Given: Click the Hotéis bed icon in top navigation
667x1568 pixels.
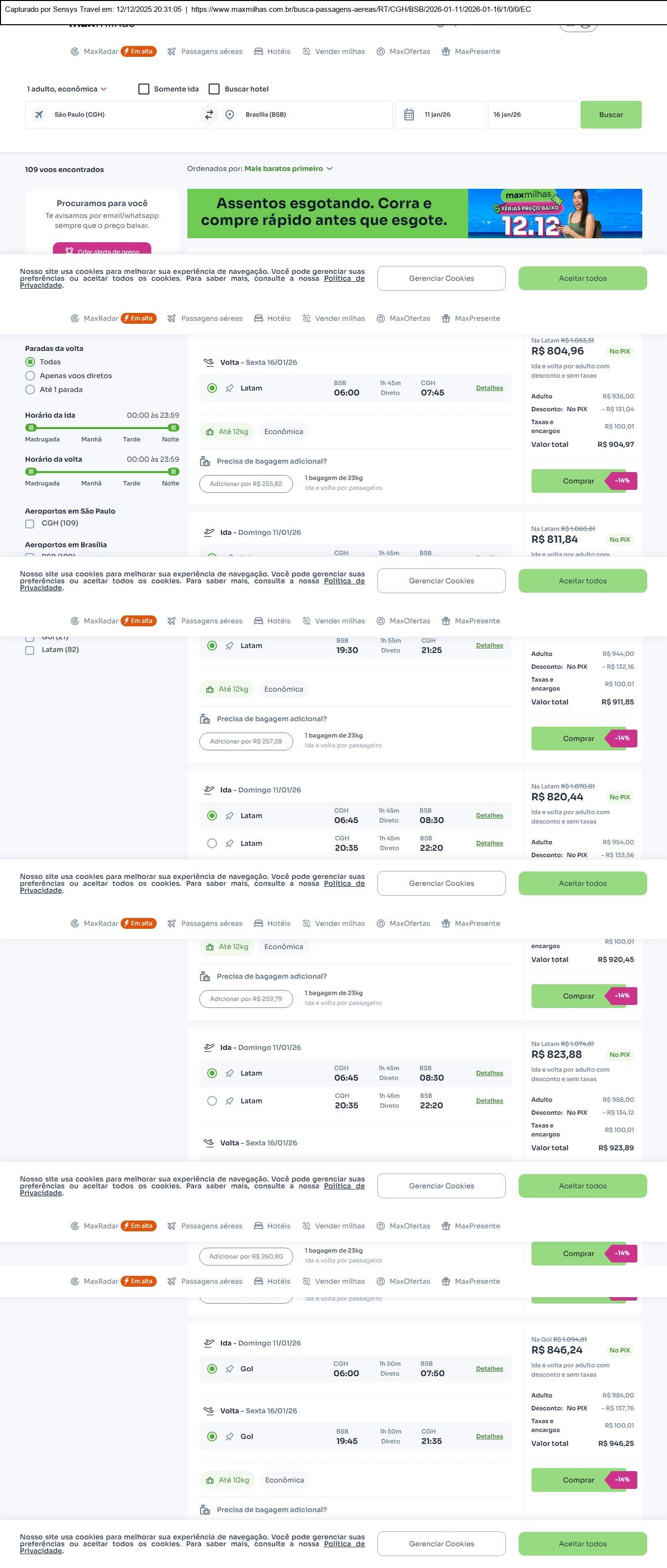Looking at the screenshot, I should point(259,52).
